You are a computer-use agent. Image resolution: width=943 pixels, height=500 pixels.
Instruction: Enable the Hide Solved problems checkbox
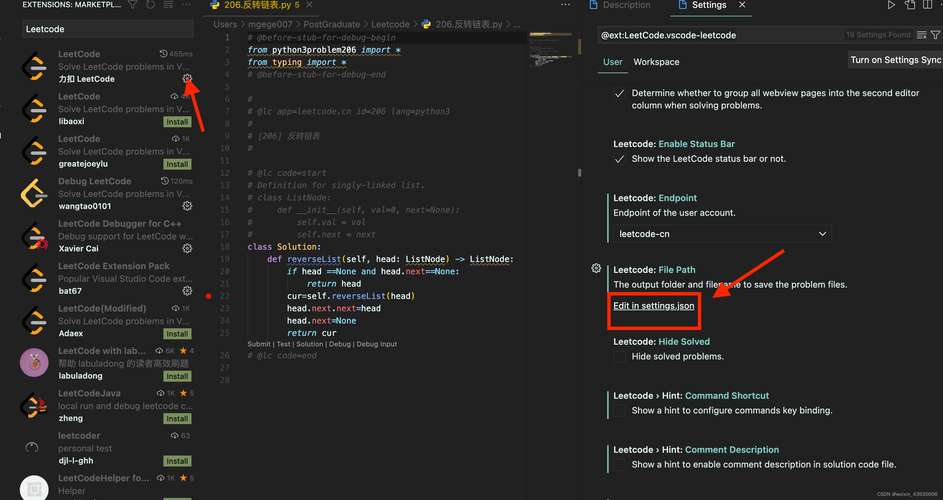pyautogui.click(x=619, y=357)
